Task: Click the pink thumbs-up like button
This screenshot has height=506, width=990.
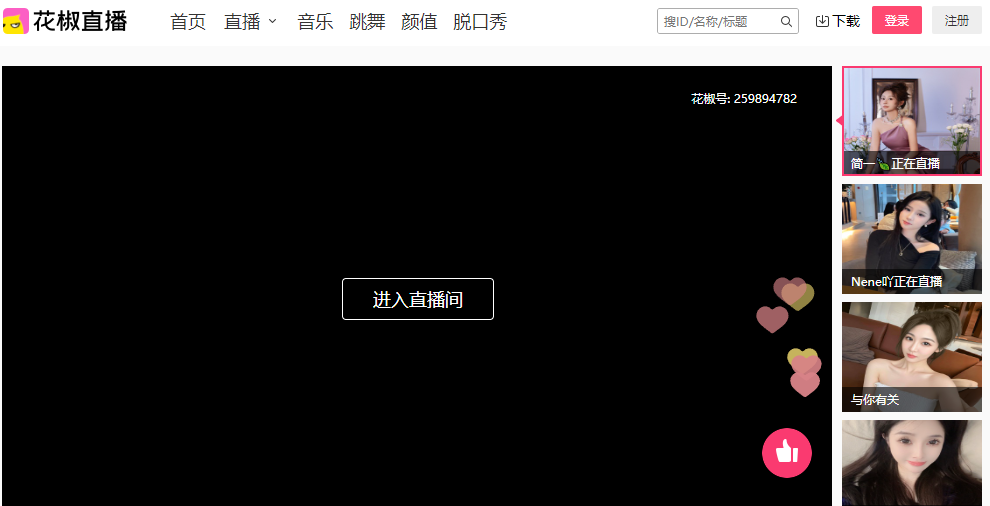Action: (787, 452)
